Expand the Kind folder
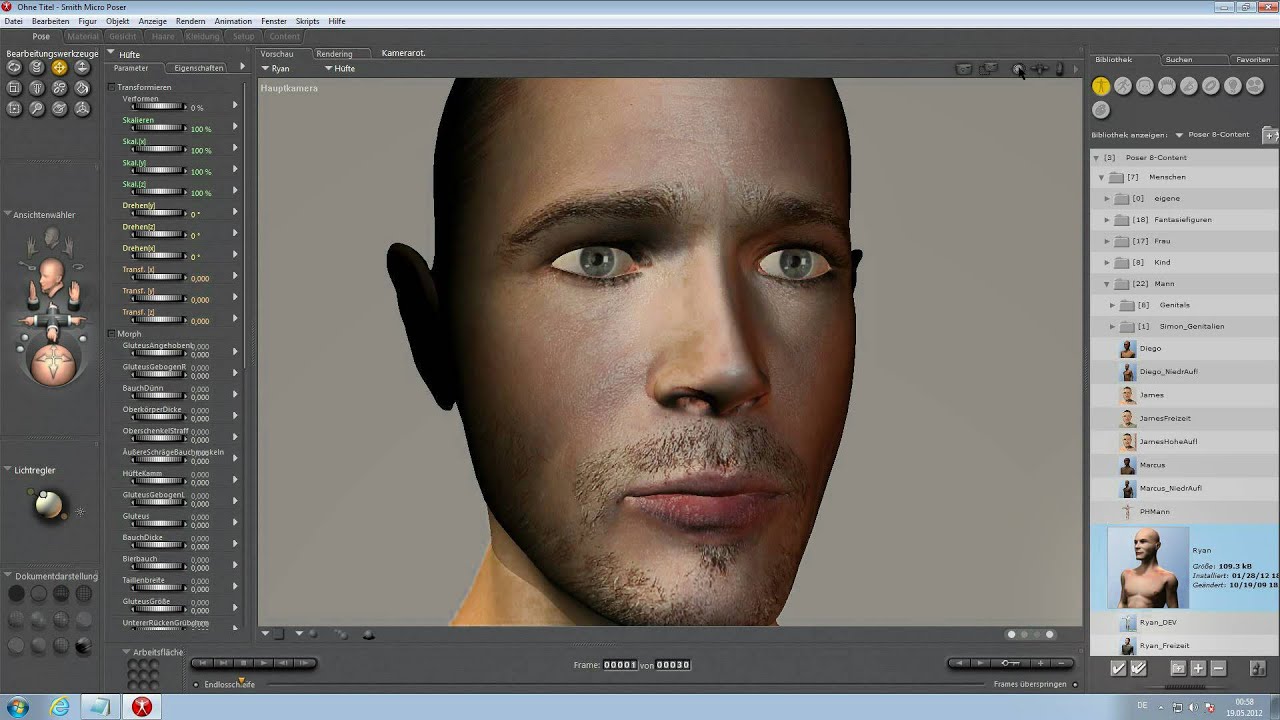The image size is (1280, 720). [1107, 262]
